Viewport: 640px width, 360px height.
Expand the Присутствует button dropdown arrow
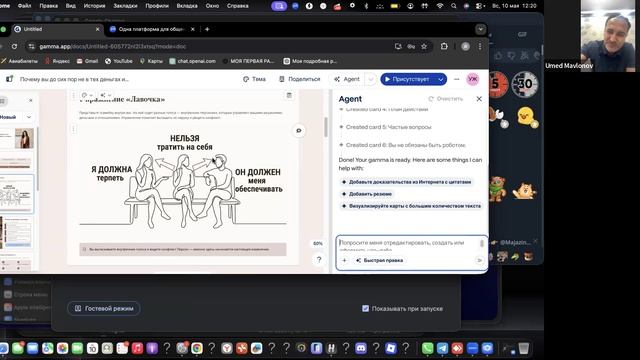[x=441, y=79]
